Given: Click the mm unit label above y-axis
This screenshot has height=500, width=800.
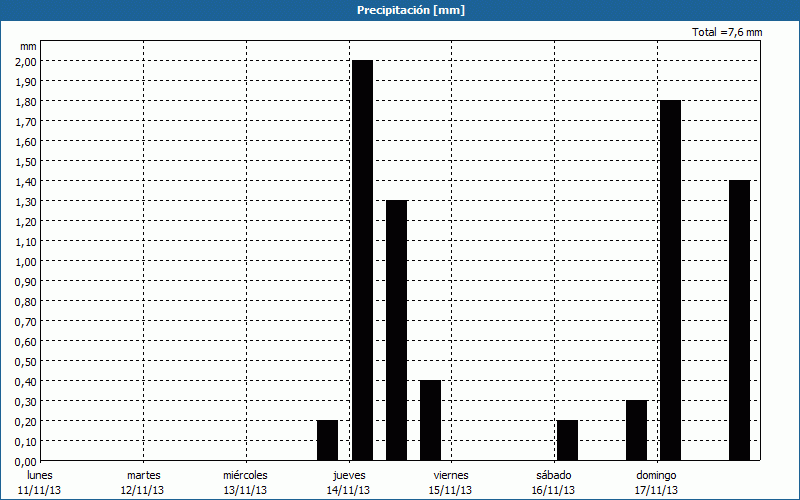Looking at the screenshot, I should coord(28,46).
